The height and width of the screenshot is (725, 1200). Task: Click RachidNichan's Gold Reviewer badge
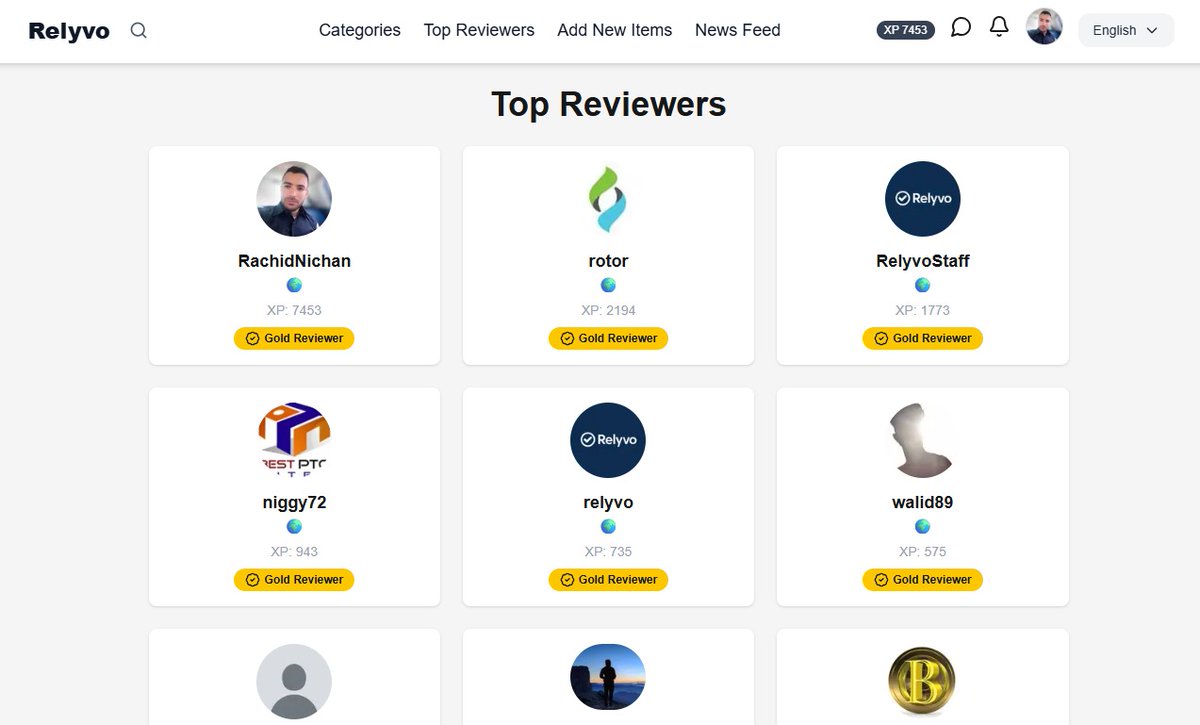click(x=294, y=338)
